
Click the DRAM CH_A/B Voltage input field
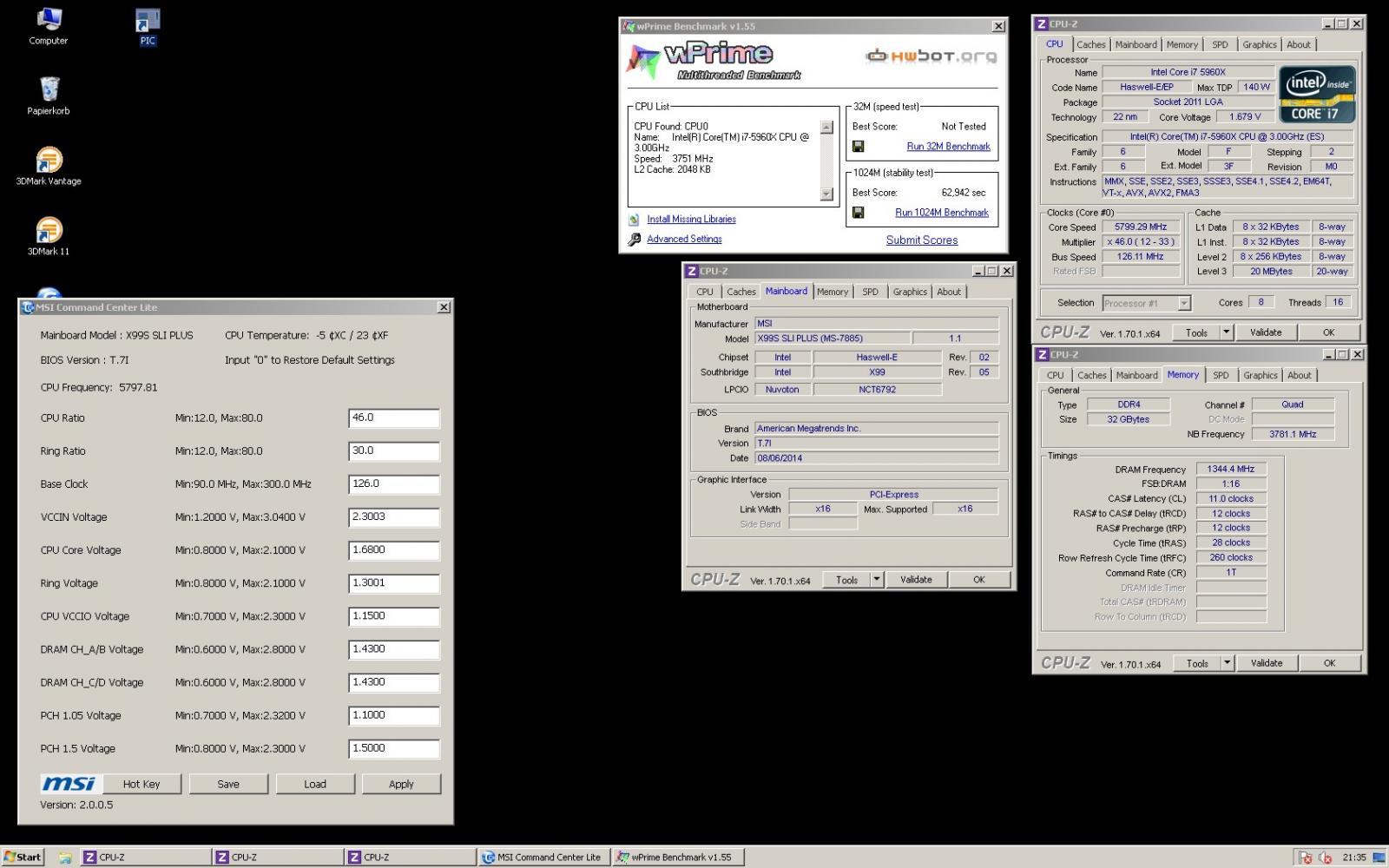(394, 649)
